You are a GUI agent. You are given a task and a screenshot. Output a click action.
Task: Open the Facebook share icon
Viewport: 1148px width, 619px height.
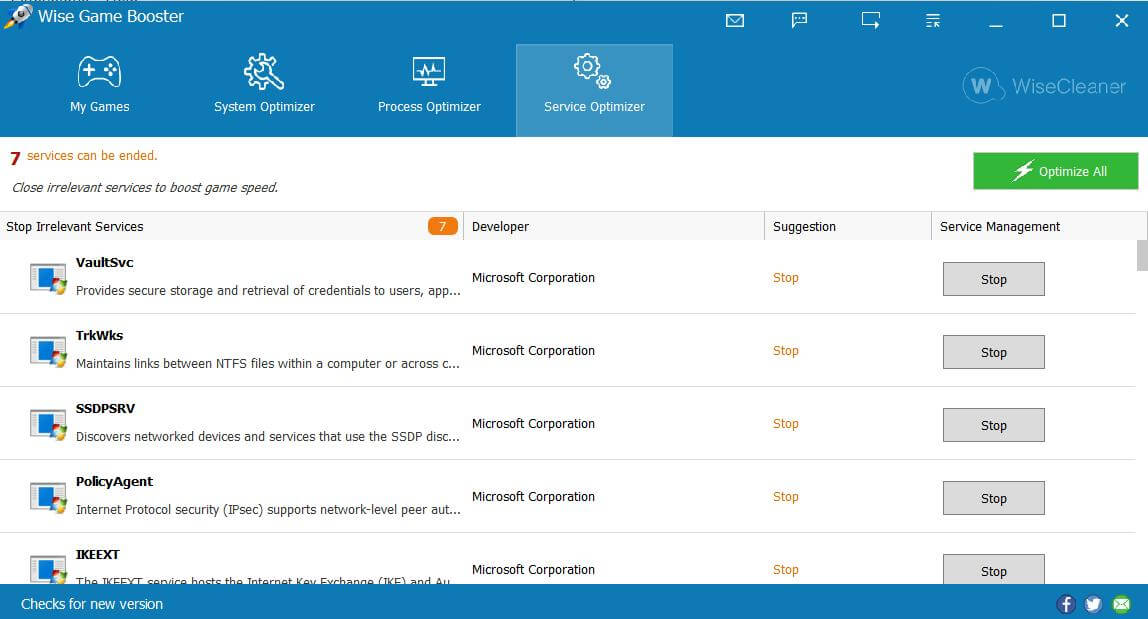(1066, 604)
